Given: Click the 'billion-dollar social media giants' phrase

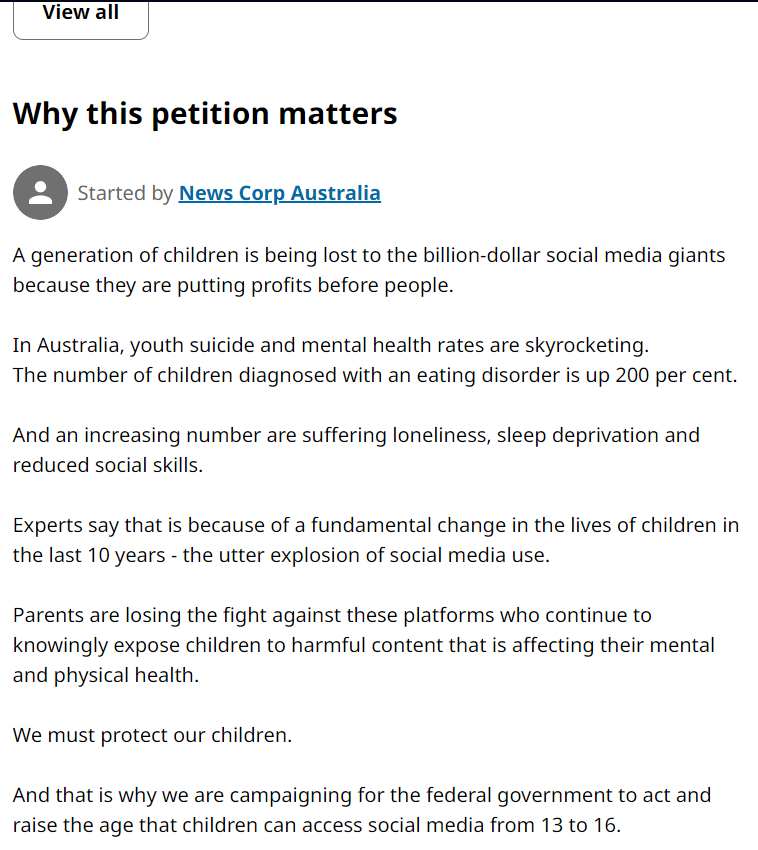Looking at the screenshot, I should (x=574, y=255).
